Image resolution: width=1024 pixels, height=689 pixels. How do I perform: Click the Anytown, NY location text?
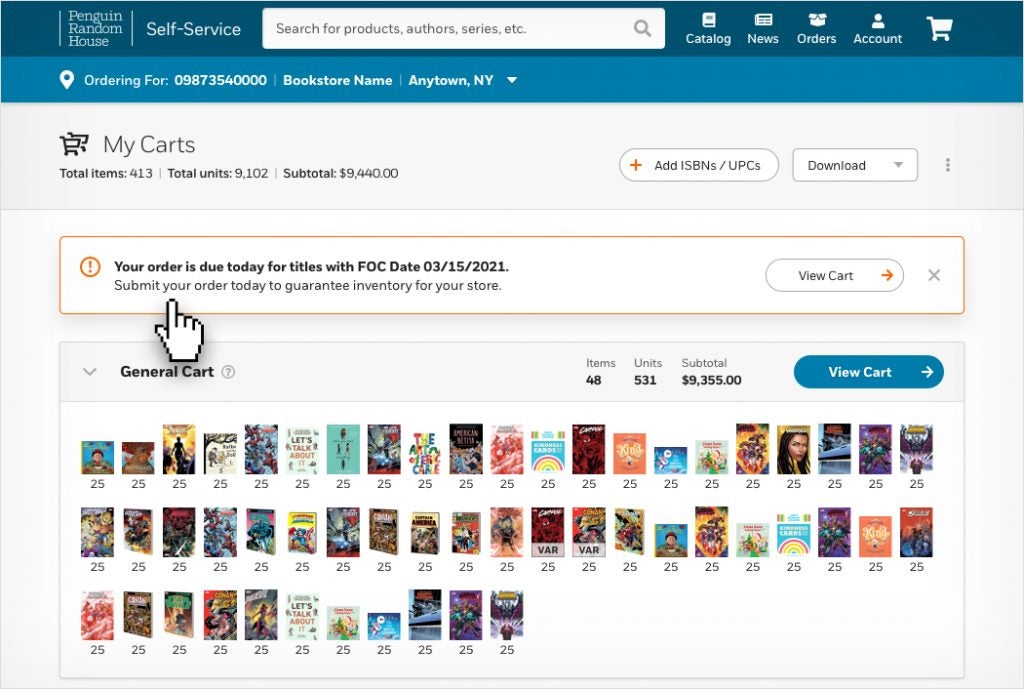(x=451, y=80)
